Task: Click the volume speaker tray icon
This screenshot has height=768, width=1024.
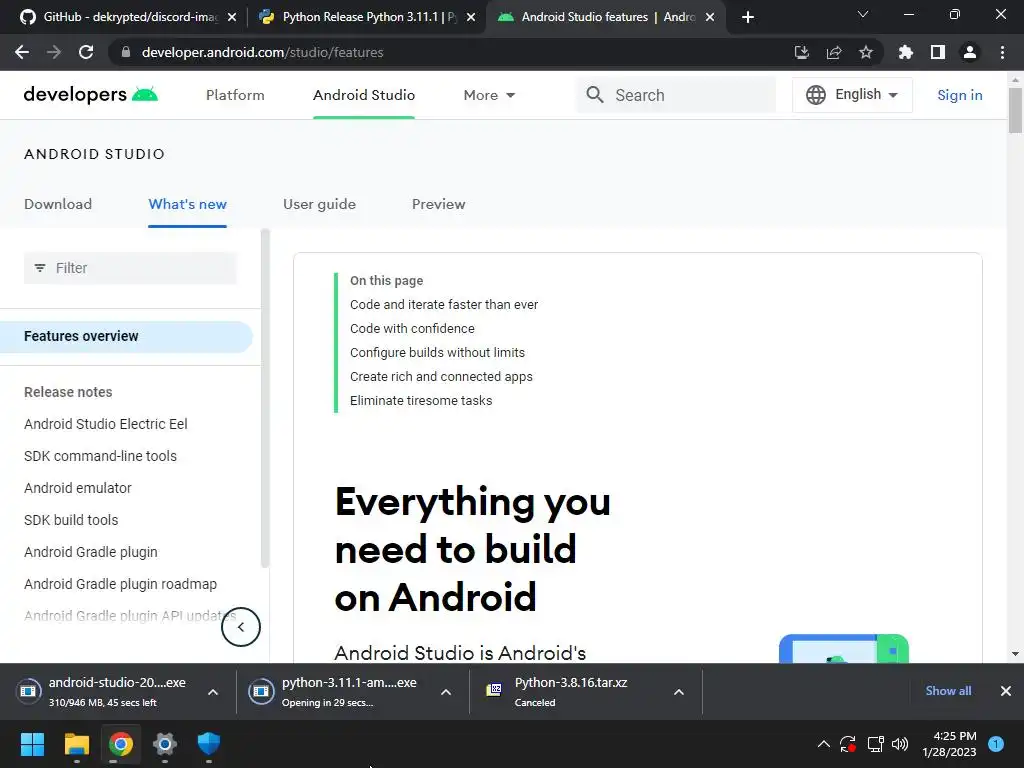Action: coord(900,744)
